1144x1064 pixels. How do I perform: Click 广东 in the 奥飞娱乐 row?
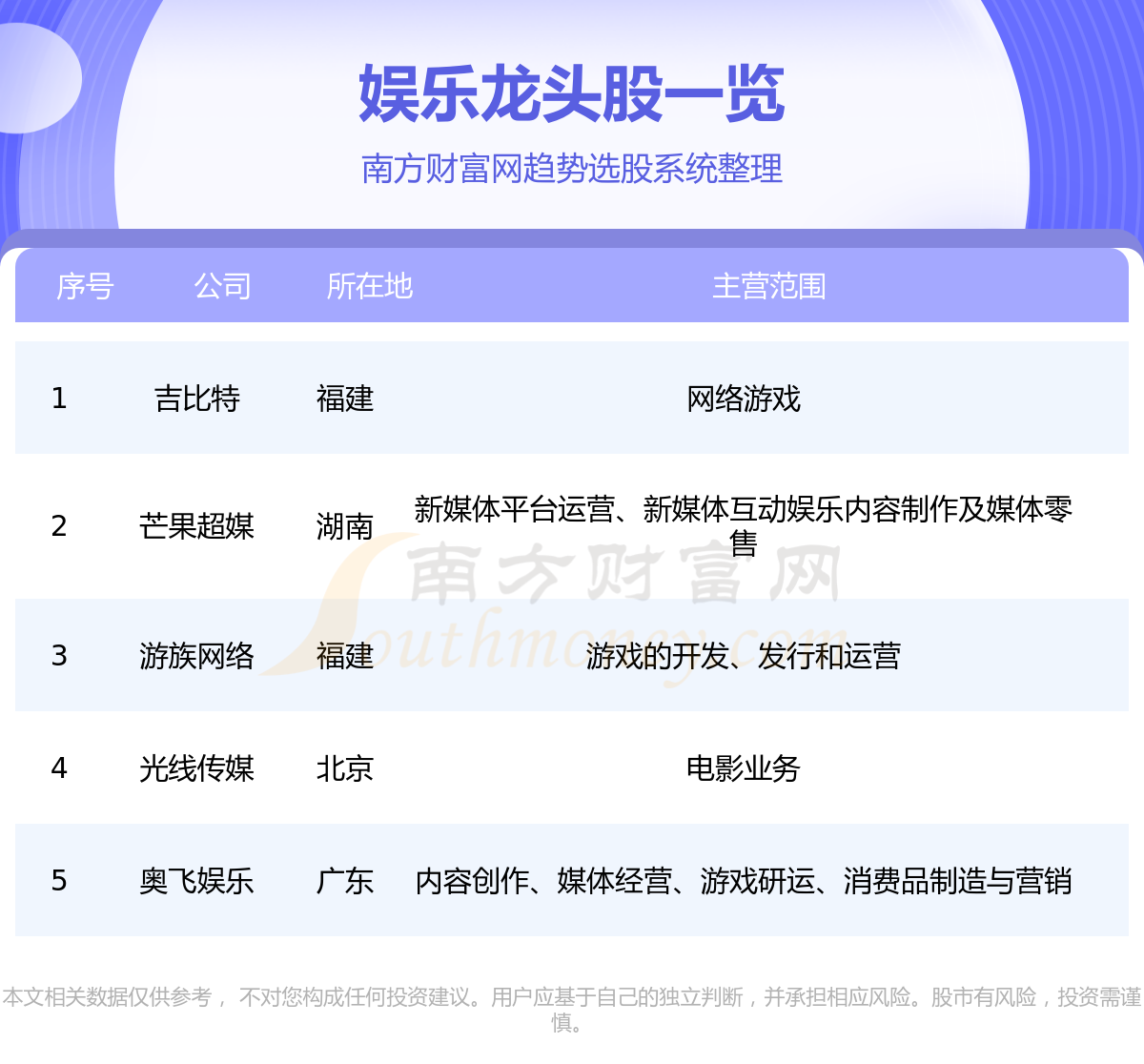click(x=345, y=881)
